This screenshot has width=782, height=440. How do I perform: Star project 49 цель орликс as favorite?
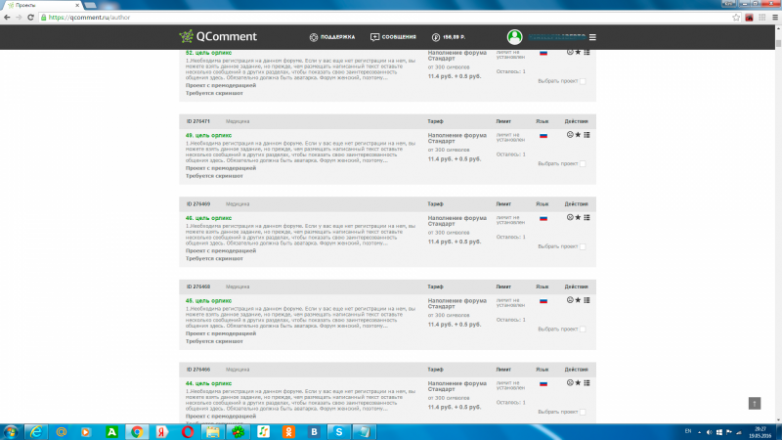point(578,135)
